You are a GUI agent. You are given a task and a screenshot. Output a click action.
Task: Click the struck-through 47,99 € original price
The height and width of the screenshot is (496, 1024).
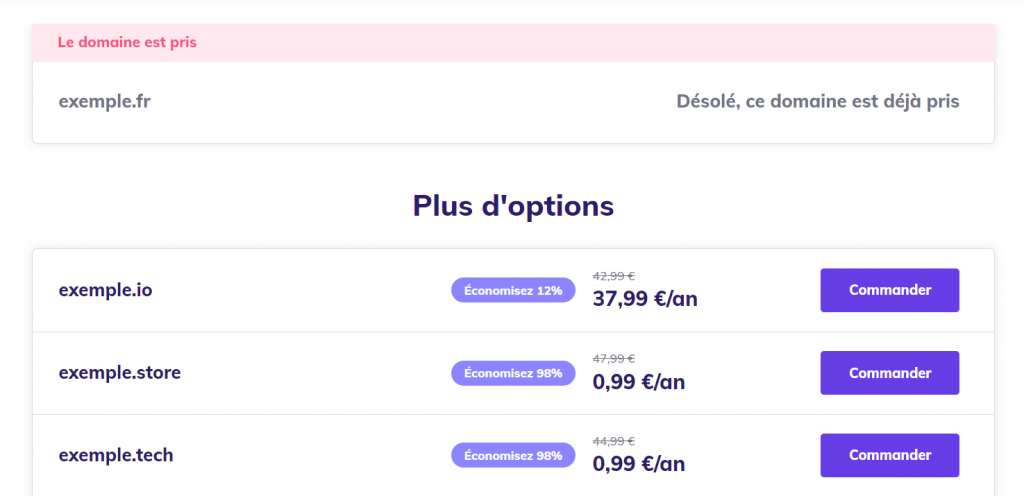(614, 358)
